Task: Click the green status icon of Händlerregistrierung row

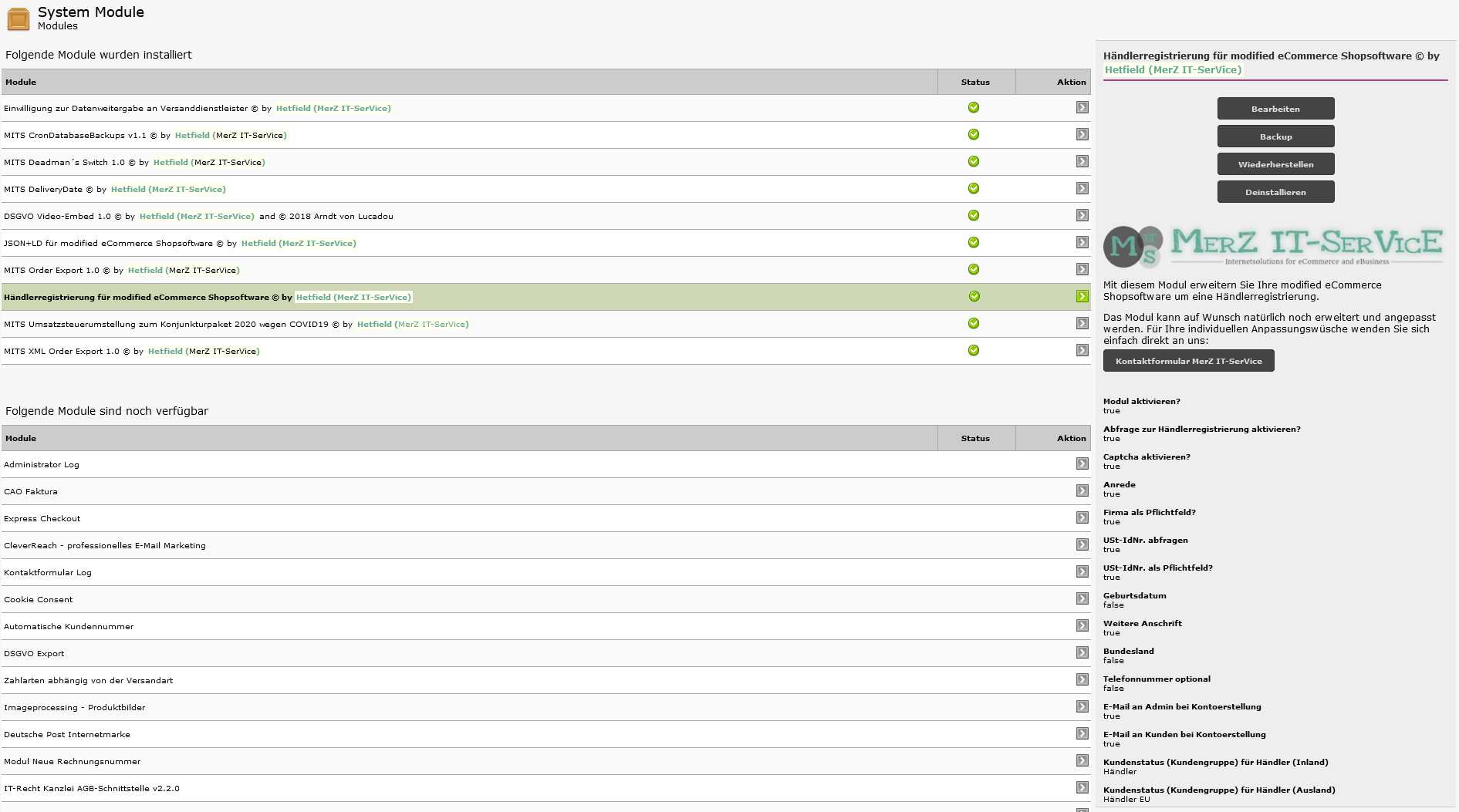Action: pyautogui.click(x=974, y=296)
